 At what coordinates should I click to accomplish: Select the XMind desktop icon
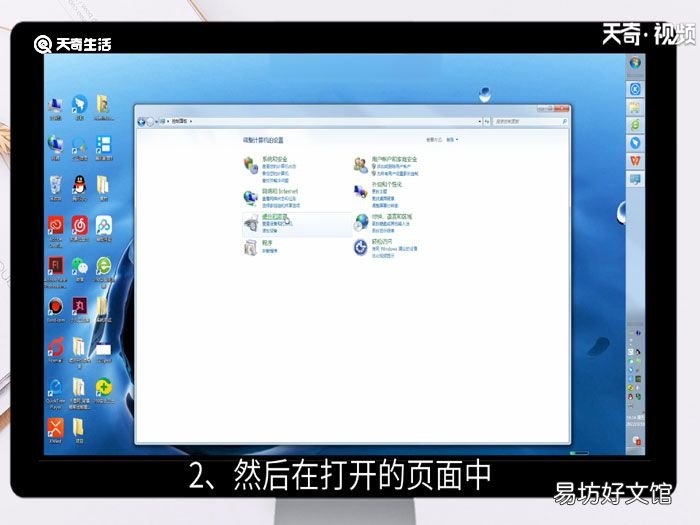(x=56, y=430)
